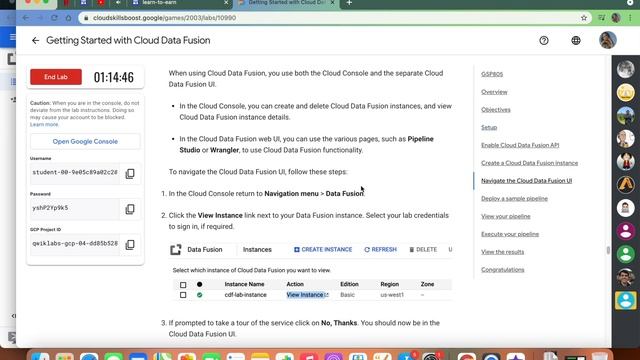Close the Getting Started with Cloud Data tab
The width and height of the screenshot is (640, 360).
(332, 3)
